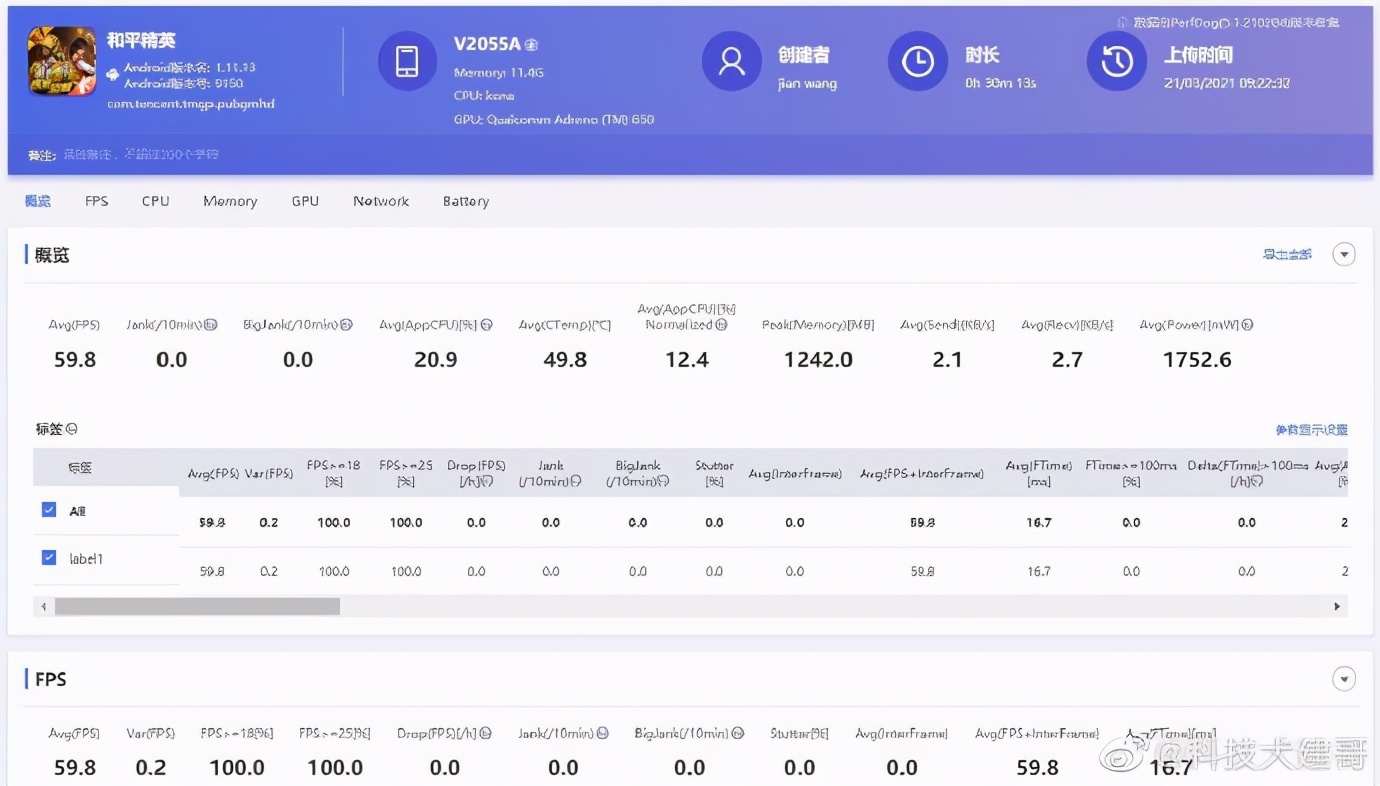Switch to the Network tab
Viewport: 1380px width, 786px height.
381,201
